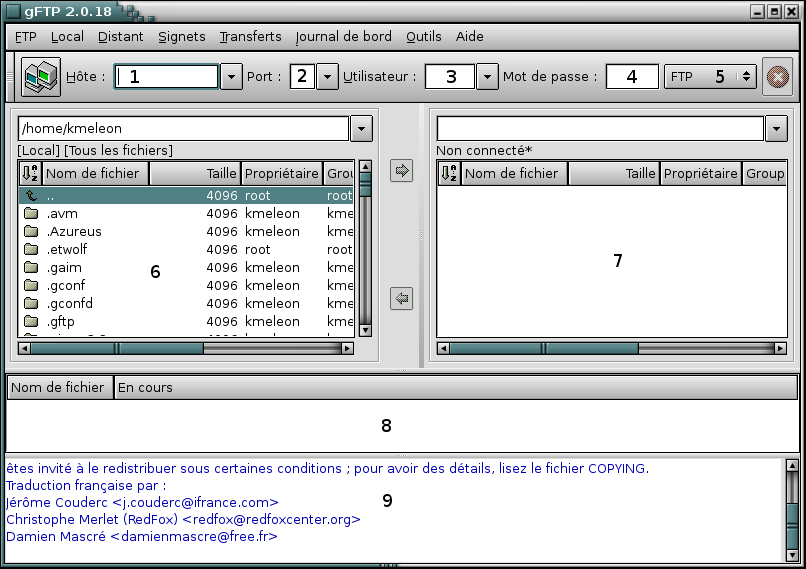
Task: Expand the local path /home/kmeleon dropdown
Action: [361, 129]
